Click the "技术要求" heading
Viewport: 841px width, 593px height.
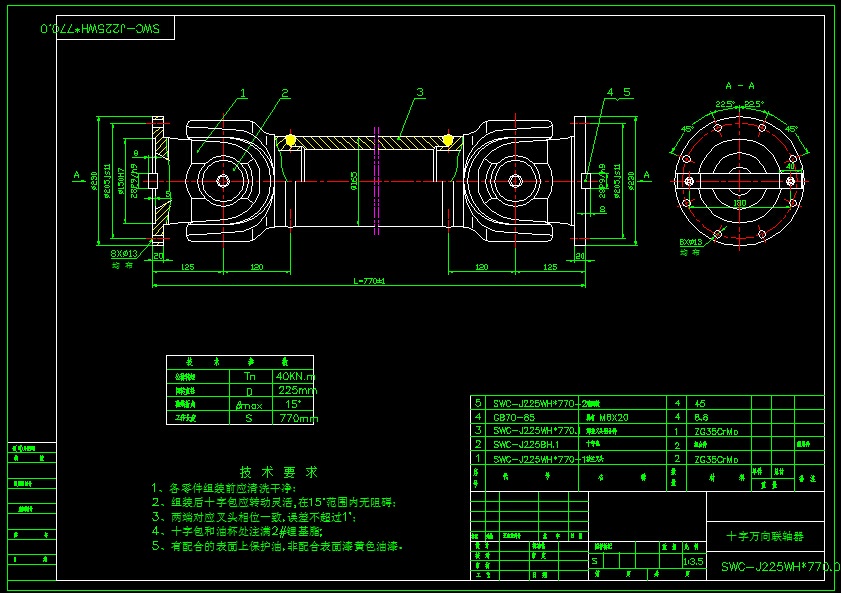click(x=279, y=472)
